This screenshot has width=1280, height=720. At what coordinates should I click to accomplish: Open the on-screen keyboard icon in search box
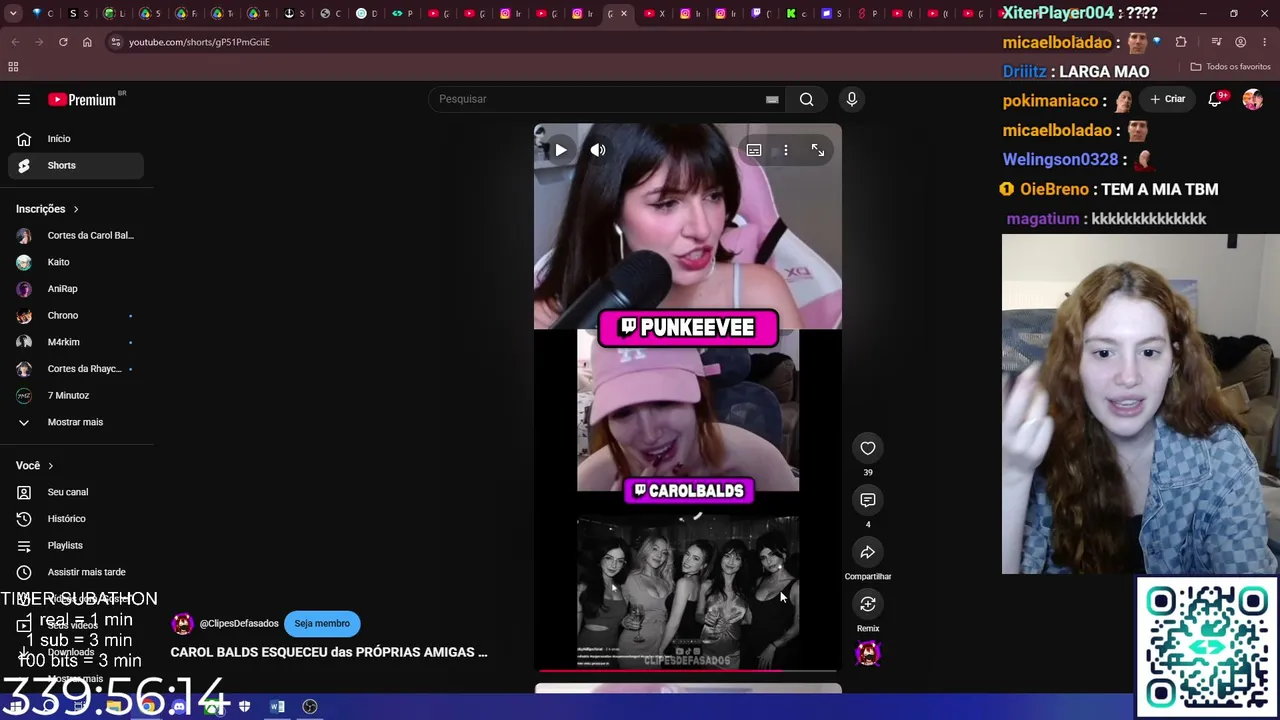point(772,99)
